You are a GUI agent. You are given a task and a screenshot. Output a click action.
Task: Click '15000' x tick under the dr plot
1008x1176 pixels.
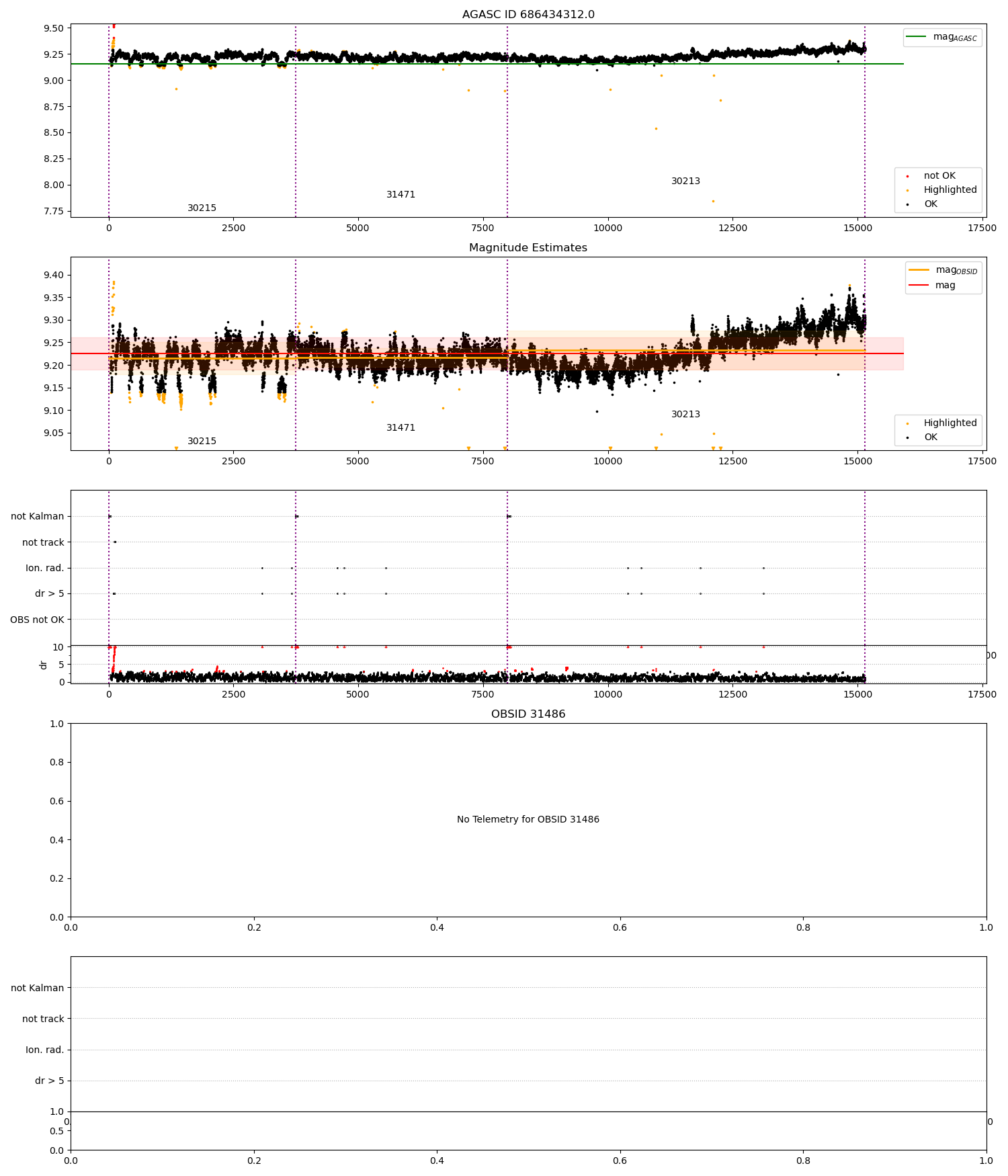point(857,694)
